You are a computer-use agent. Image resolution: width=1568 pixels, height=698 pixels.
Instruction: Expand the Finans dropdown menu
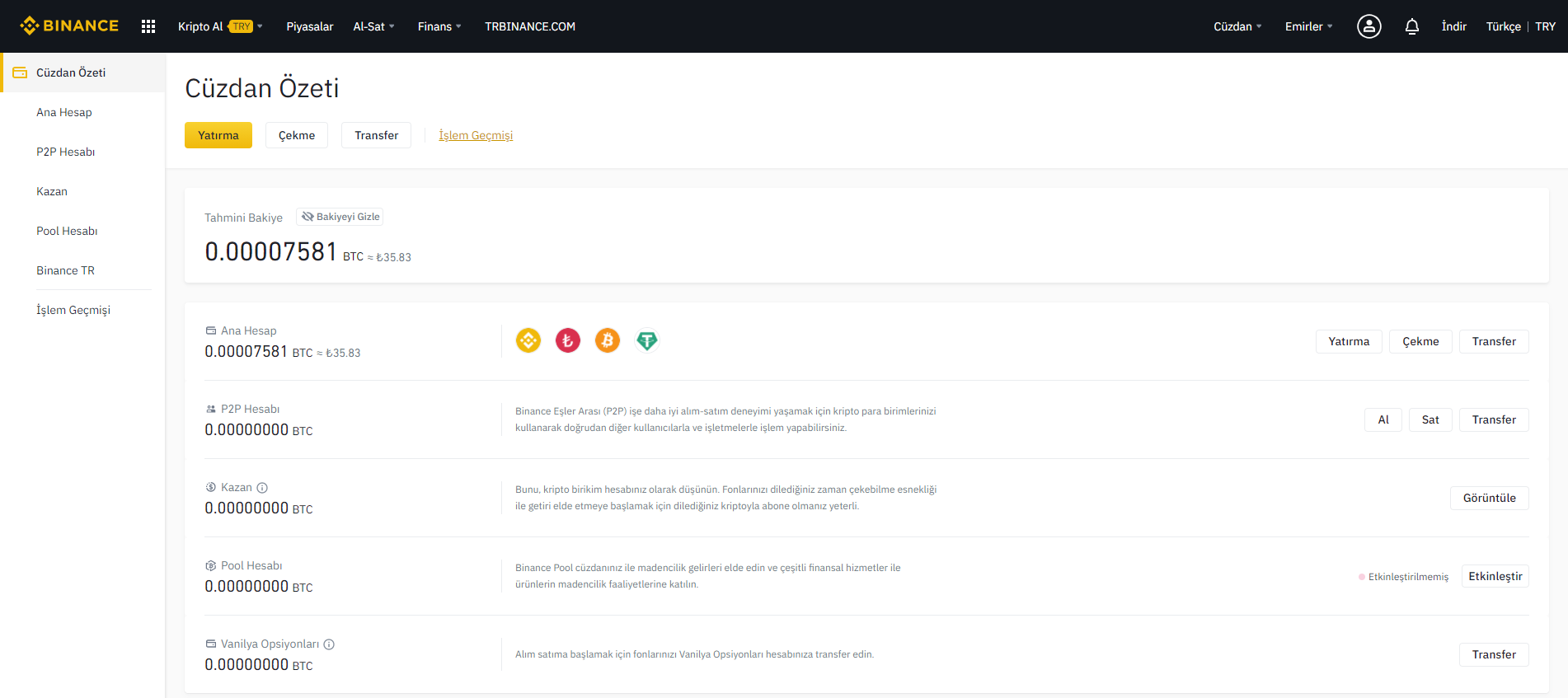click(439, 26)
